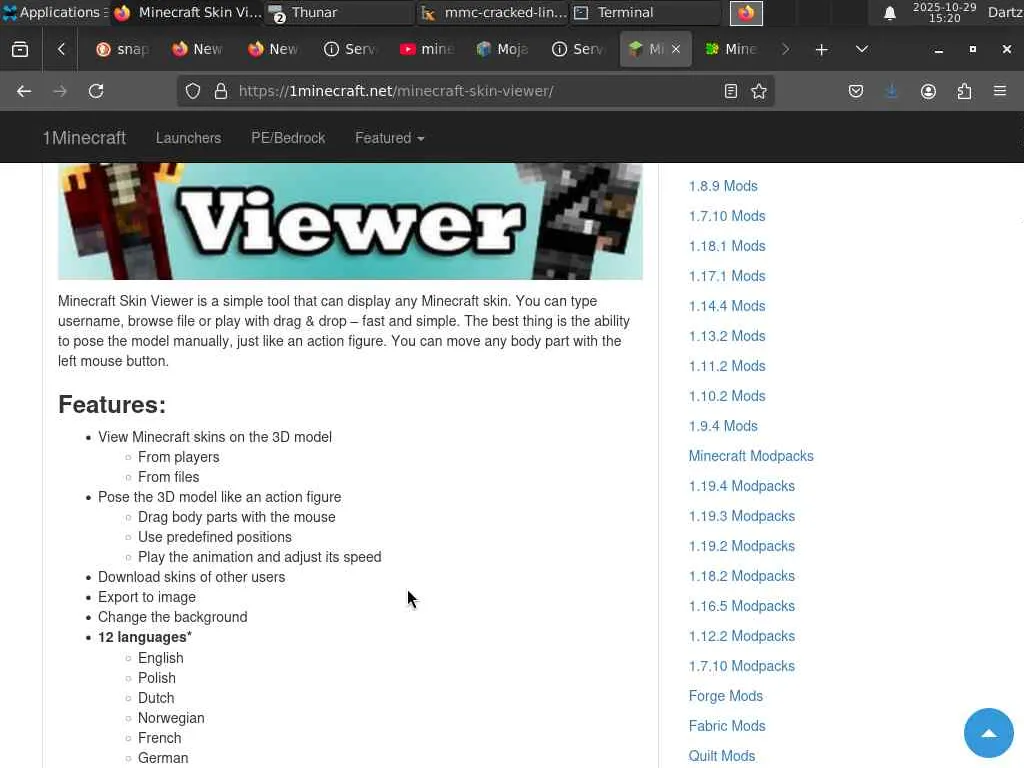The width and height of the screenshot is (1024, 768).
Task: Click the 'Features:' heading
Action: tap(112, 405)
